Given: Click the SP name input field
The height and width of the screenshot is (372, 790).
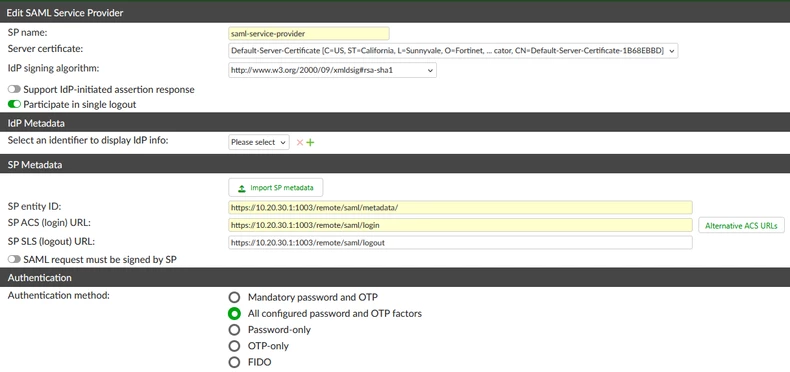Looking at the screenshot, I should point(309,34).
